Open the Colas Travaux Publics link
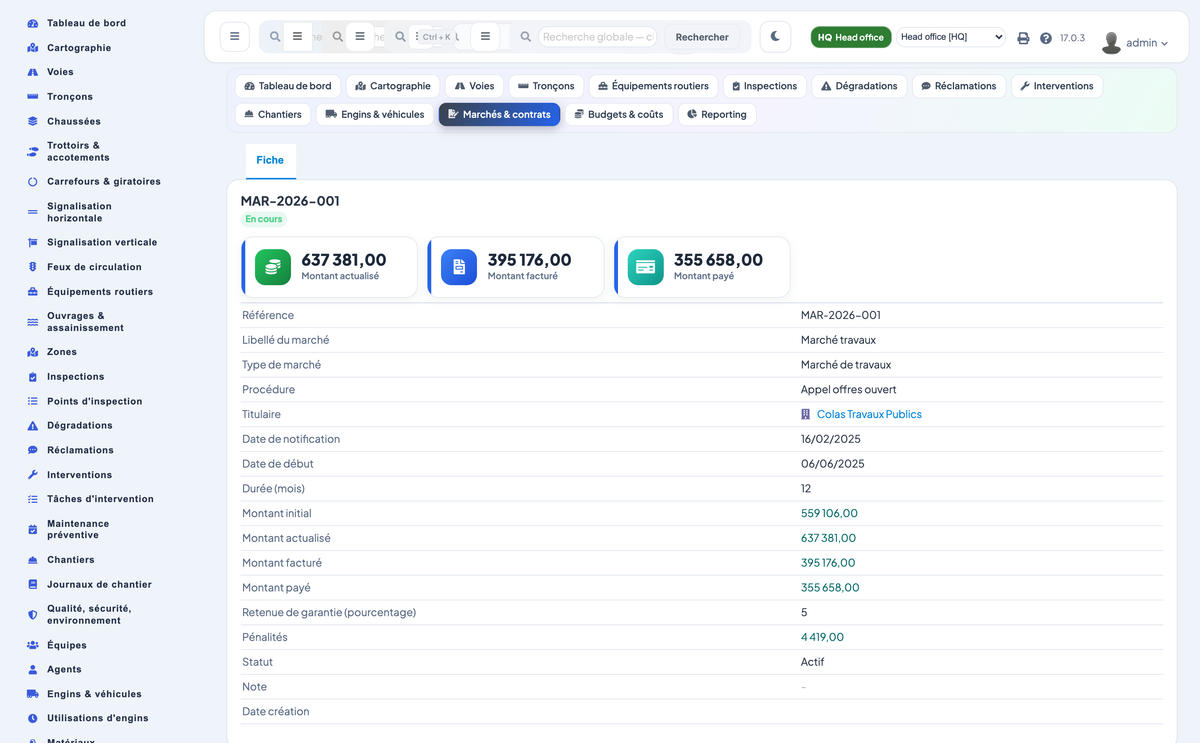This screenshot has width=1200, height=743. [869, 414]
